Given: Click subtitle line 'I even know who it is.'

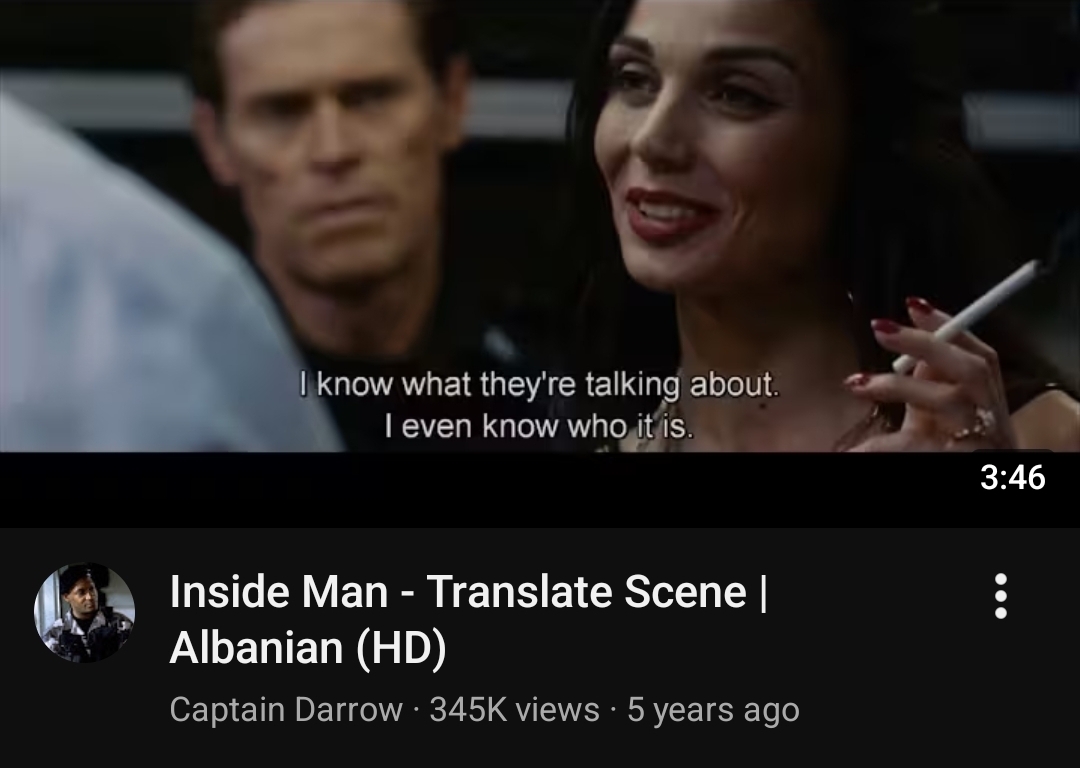Looking at the screenshot, I should coord(539,426).
